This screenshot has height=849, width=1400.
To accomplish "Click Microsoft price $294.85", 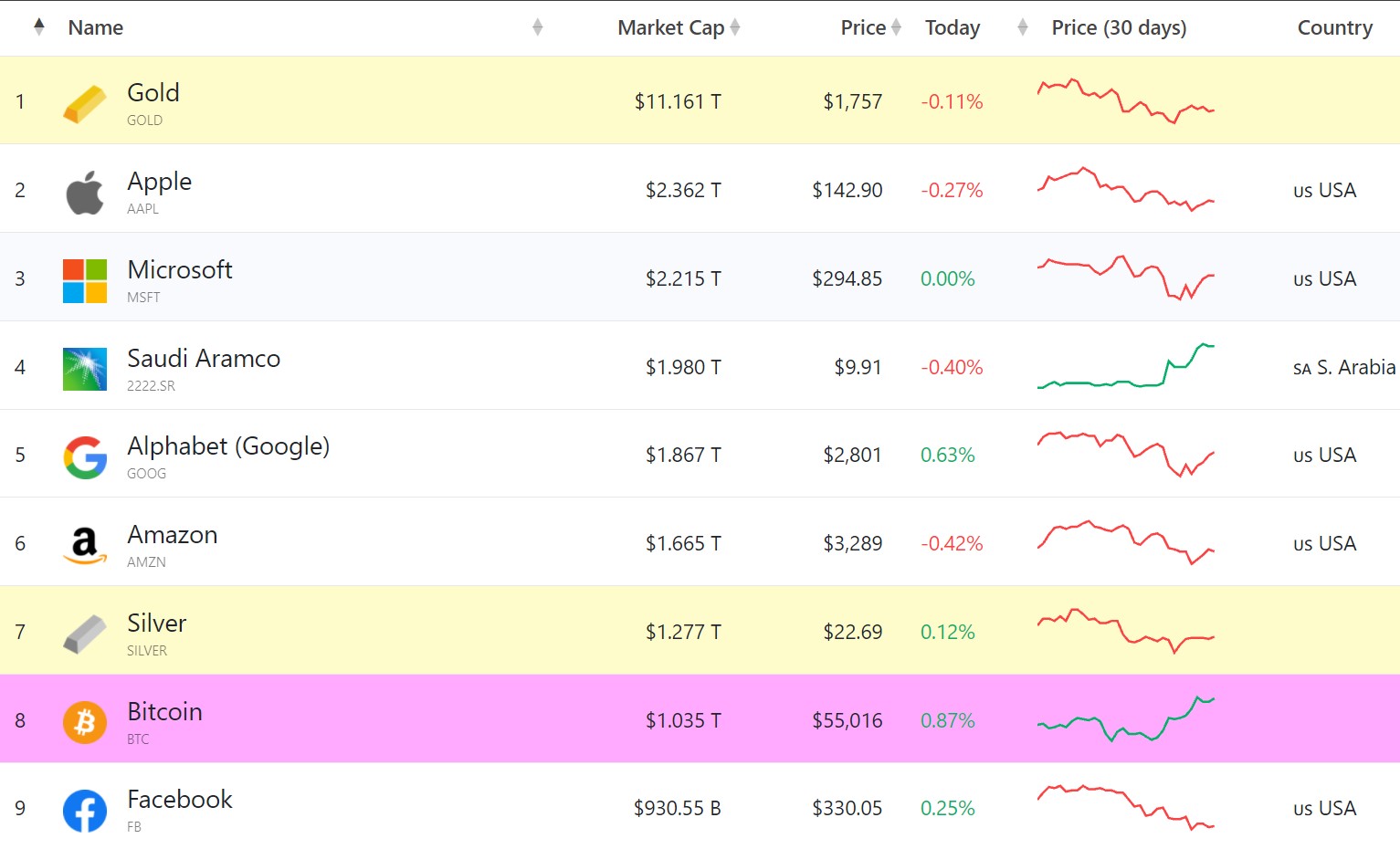I will tap(847, 278).
